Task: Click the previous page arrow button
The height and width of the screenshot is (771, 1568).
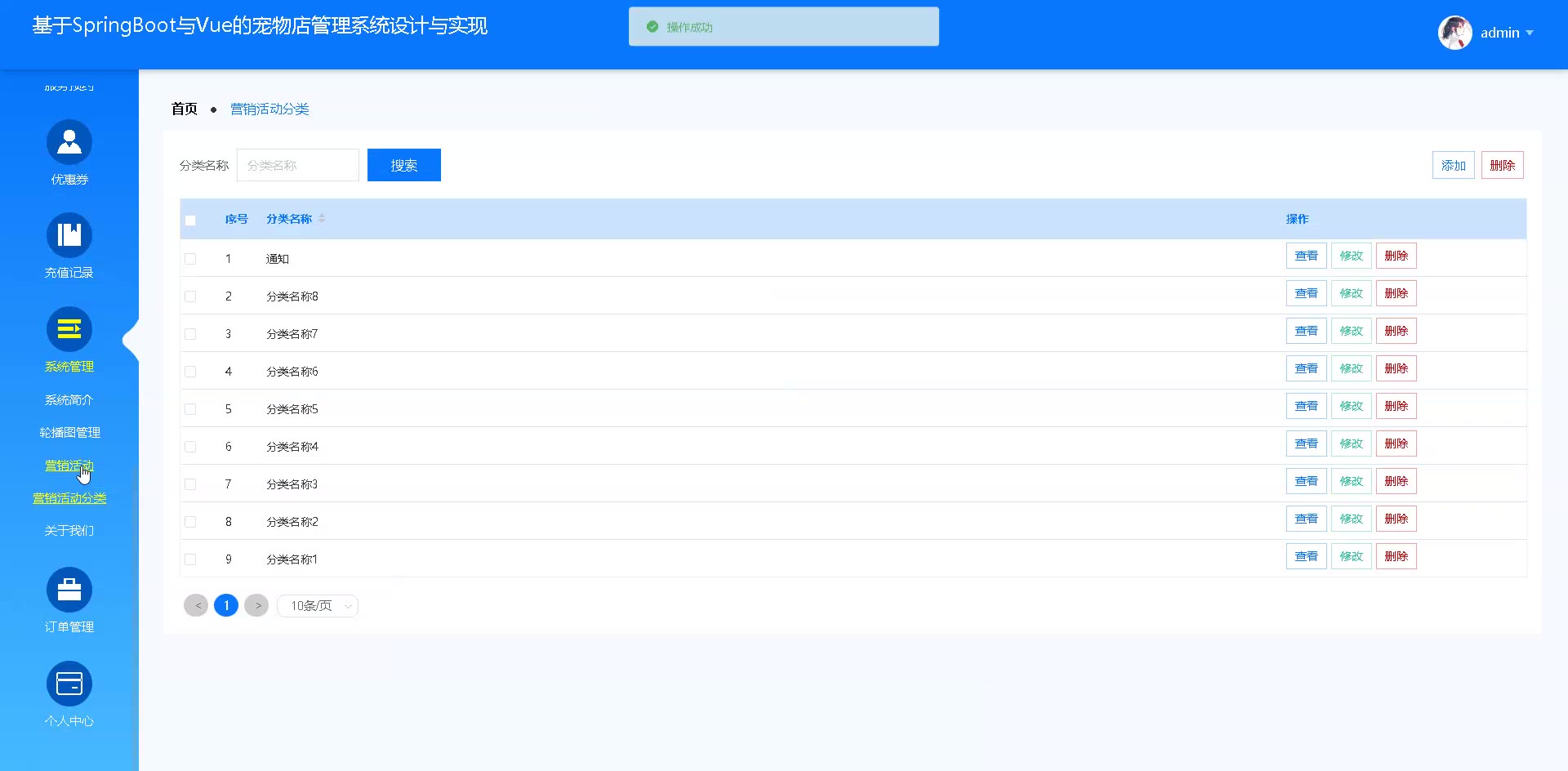Action: point(196,605)
